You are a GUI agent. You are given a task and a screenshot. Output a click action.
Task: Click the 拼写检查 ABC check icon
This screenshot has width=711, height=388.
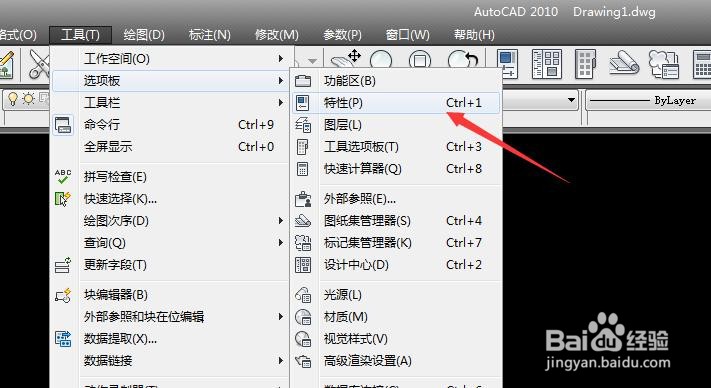coord(63,177)
